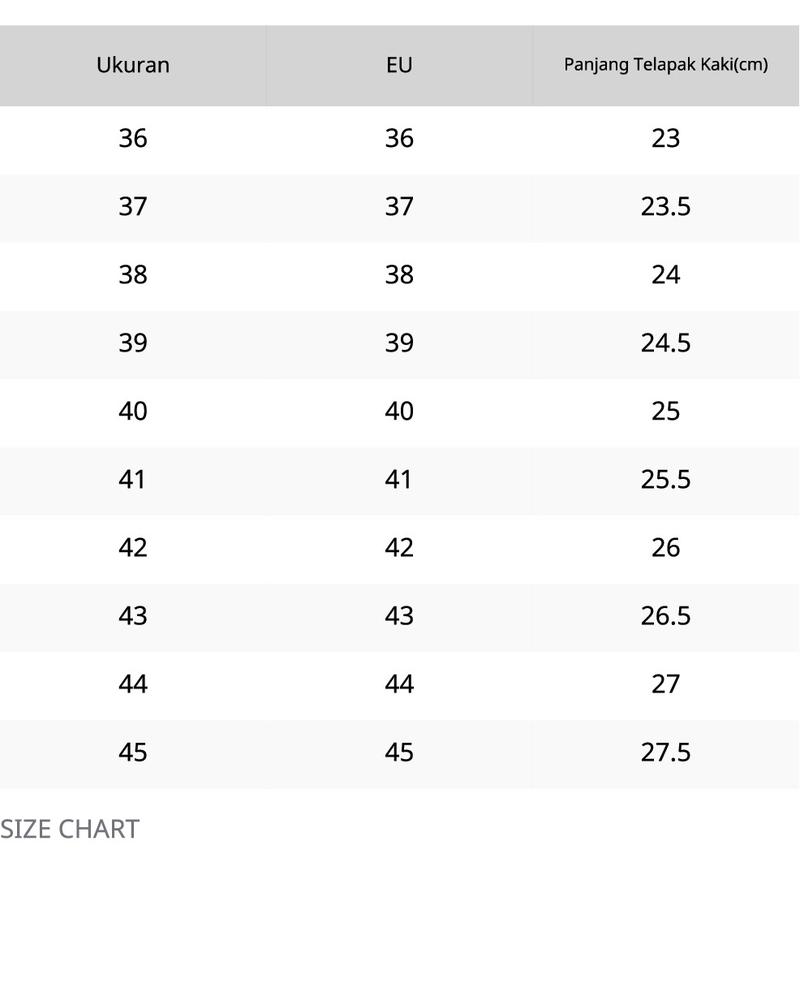This screenshot has height=992, width=800.
Task: Select size 38 in the Ukuran column
Action: click(133, 275)
